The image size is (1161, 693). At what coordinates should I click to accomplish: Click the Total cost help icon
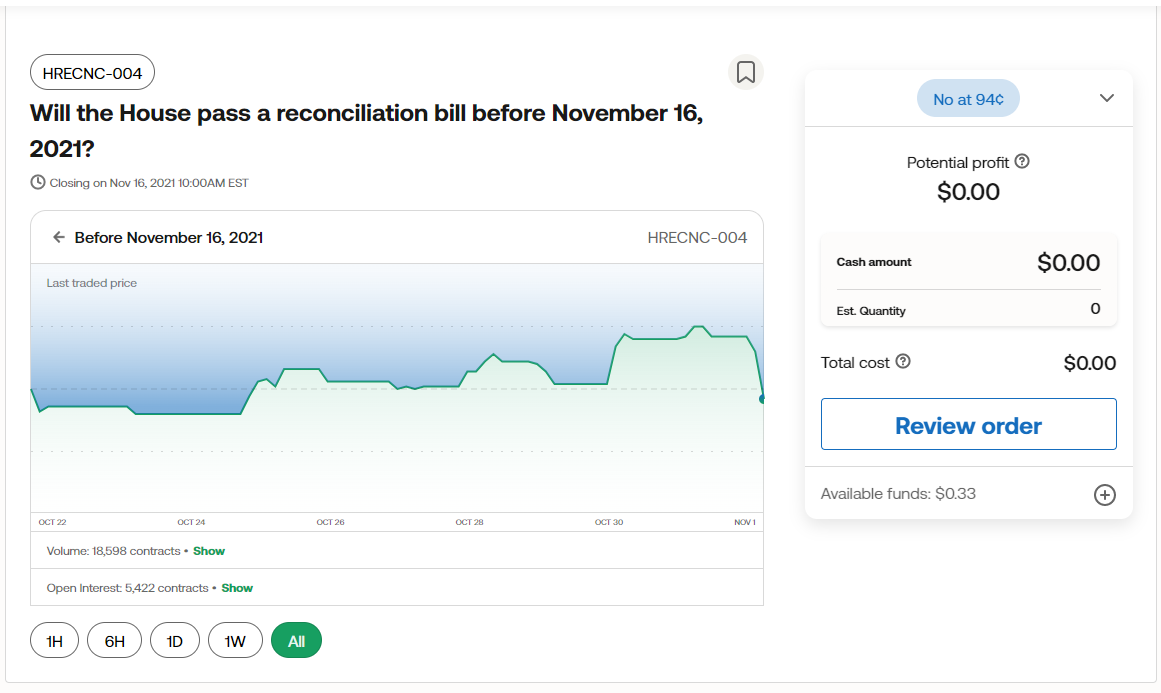tap(903, 362)
